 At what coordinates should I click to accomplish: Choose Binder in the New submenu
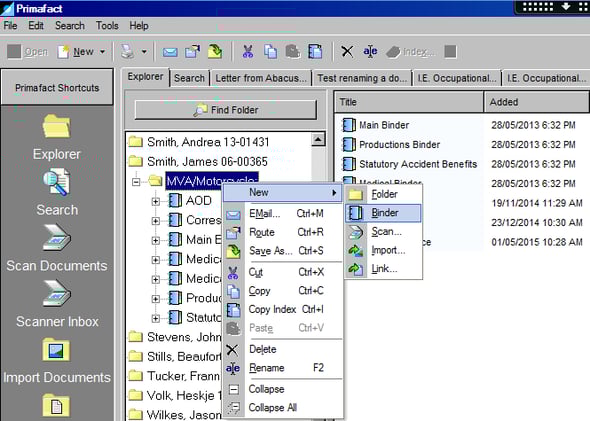pos(383,213)
